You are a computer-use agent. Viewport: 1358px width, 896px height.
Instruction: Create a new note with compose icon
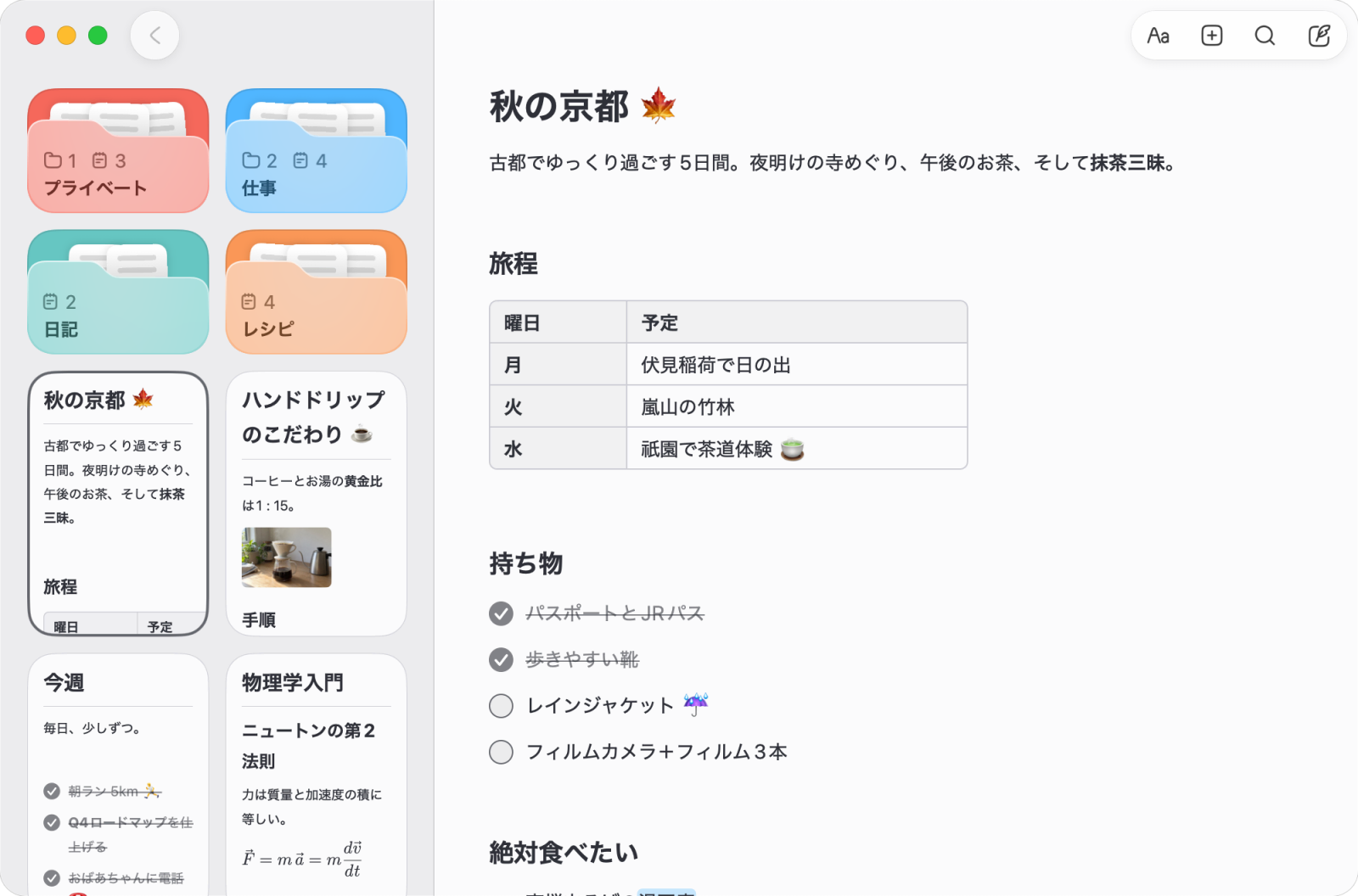pyautogui.click(x=1319, y=36)
